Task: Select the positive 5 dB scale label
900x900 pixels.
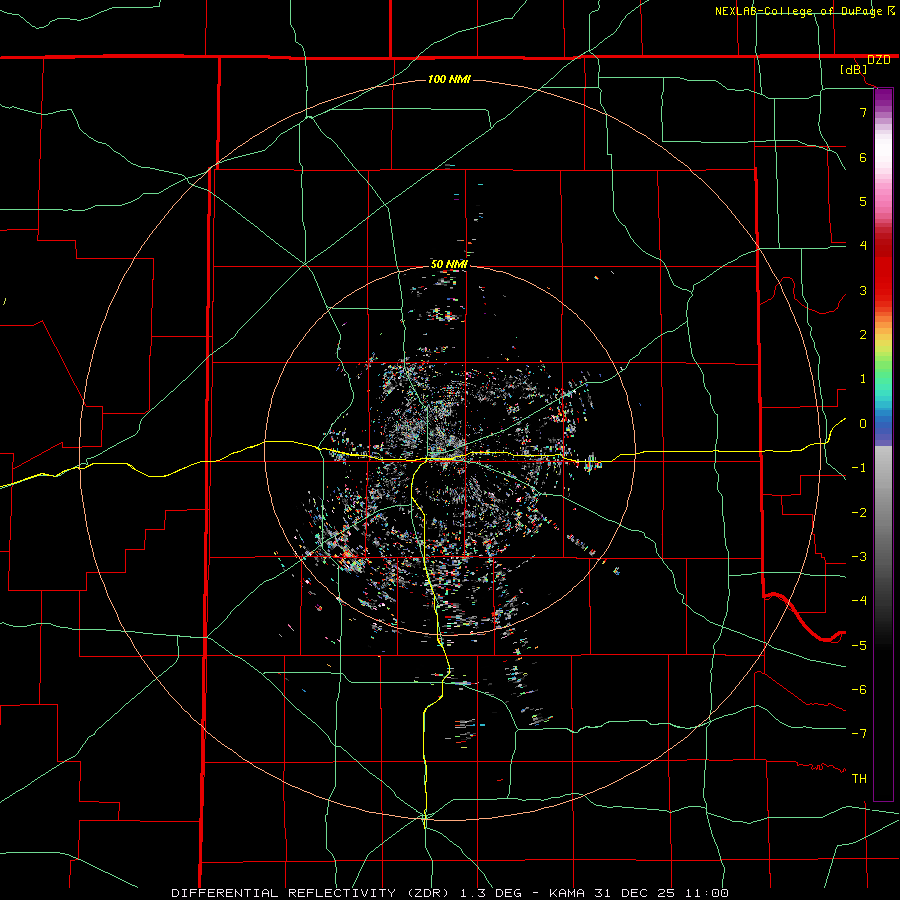Action: (863, 201)
